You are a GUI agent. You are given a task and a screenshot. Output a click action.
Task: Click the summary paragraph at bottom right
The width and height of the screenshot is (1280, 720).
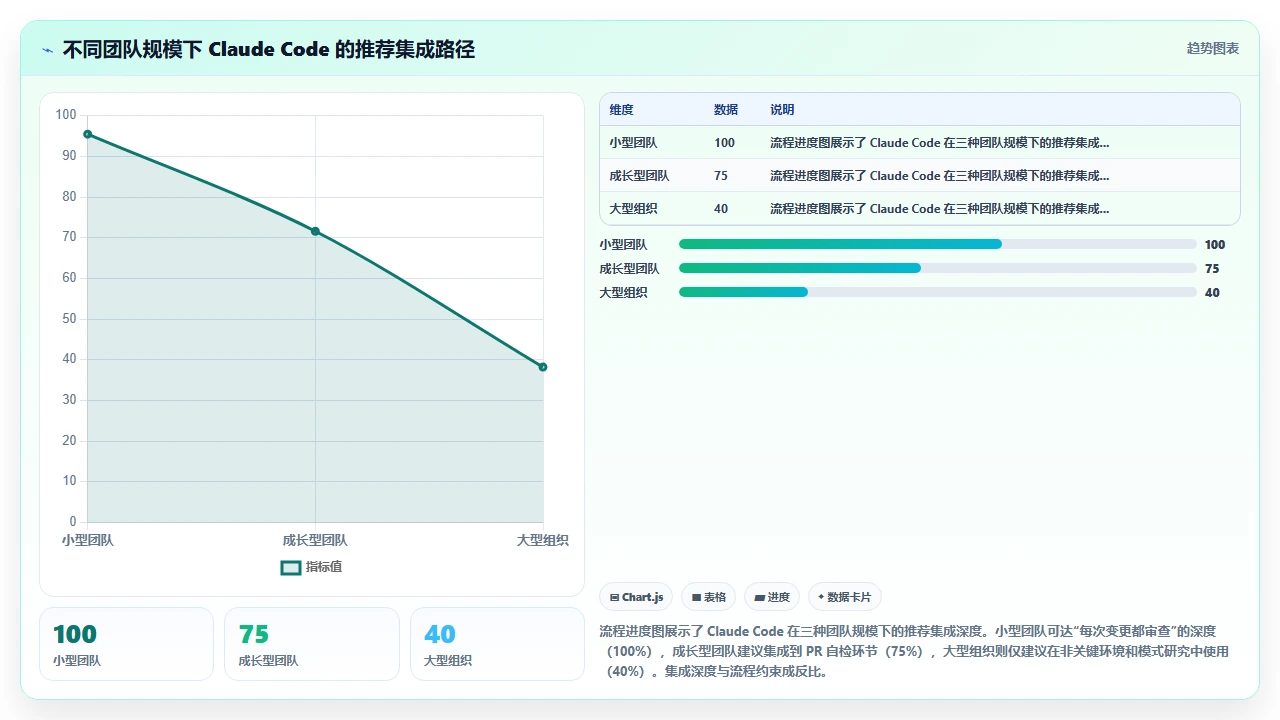[x=914, y=651]
